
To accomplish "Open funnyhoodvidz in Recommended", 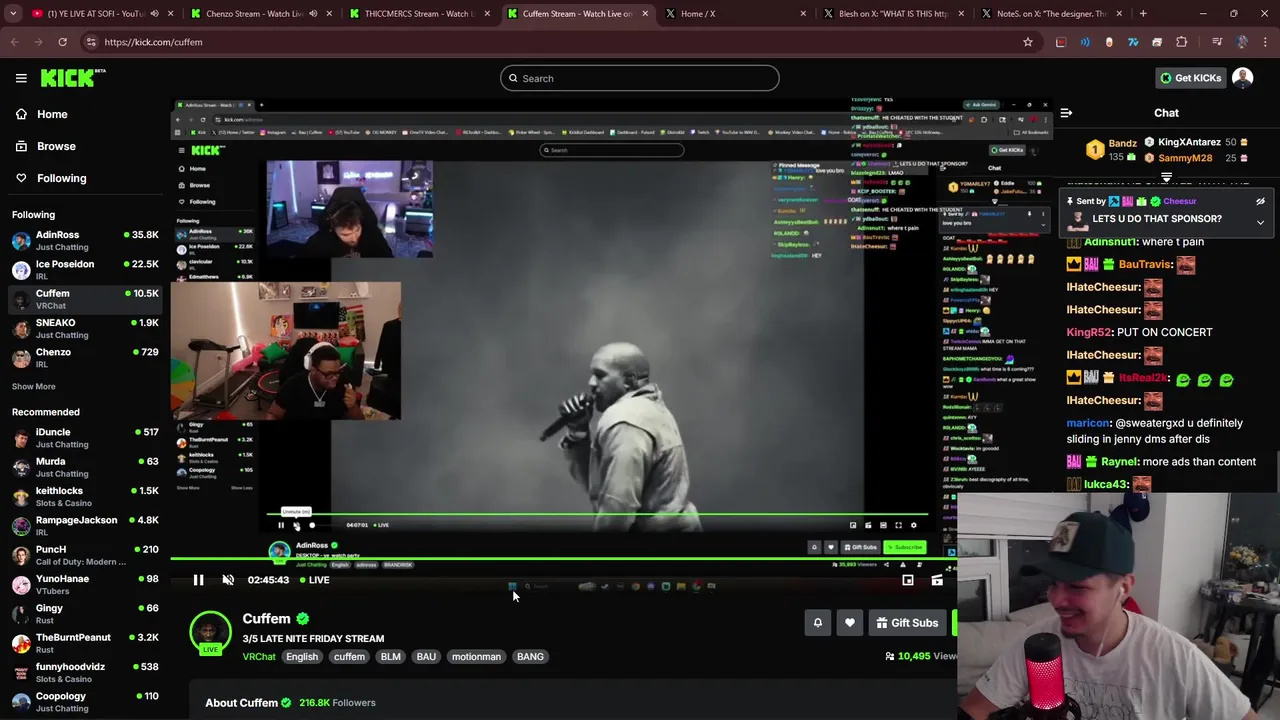I will click(85, 672).
